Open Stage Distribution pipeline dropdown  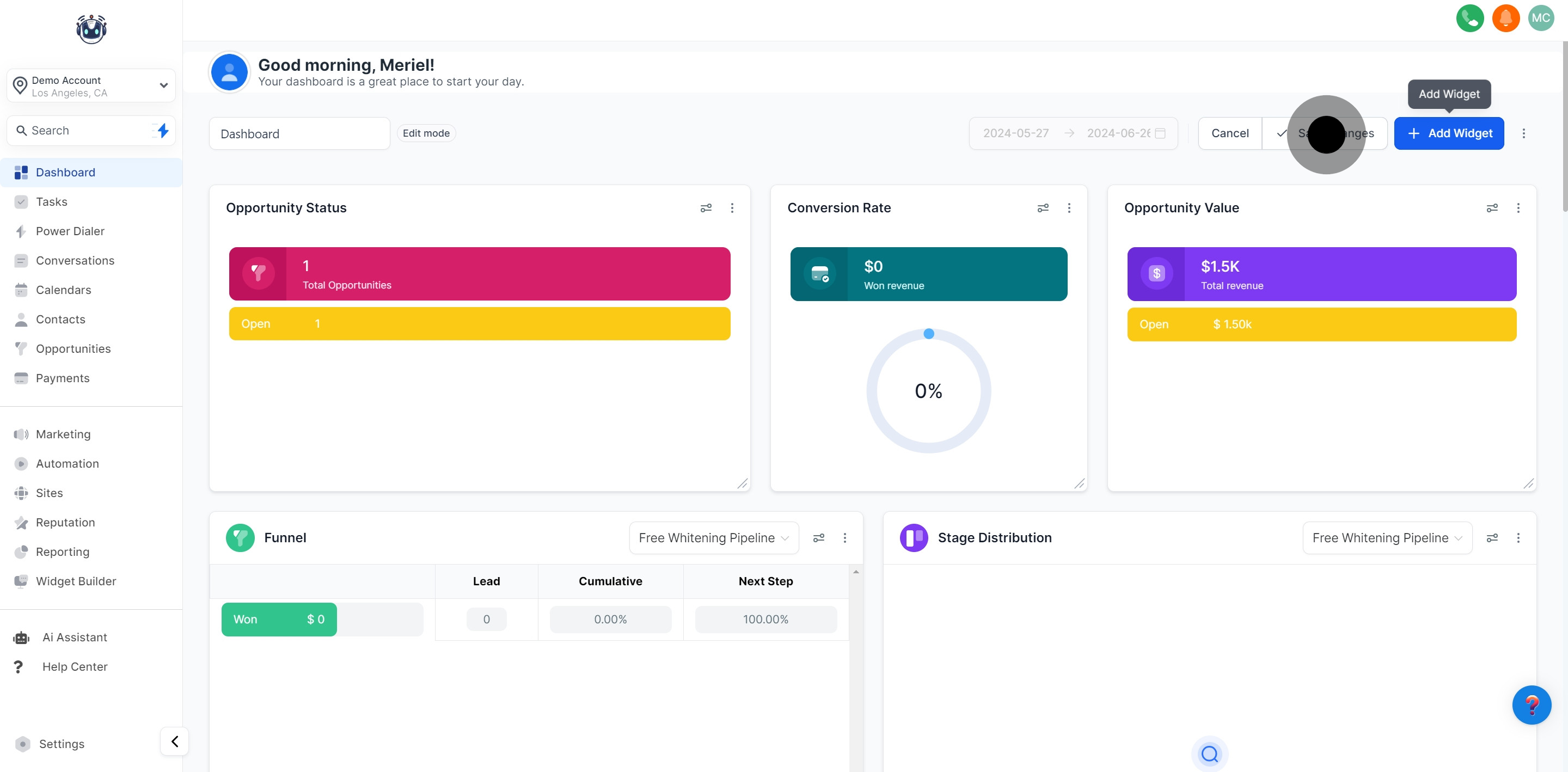[1387, 537]
